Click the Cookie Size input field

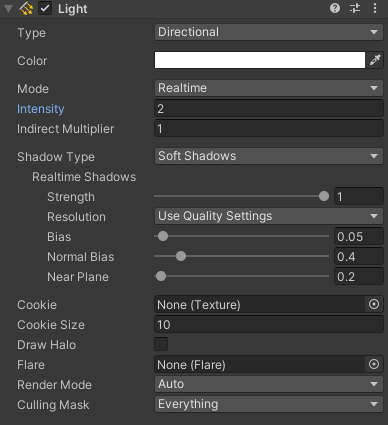(269, 324)
